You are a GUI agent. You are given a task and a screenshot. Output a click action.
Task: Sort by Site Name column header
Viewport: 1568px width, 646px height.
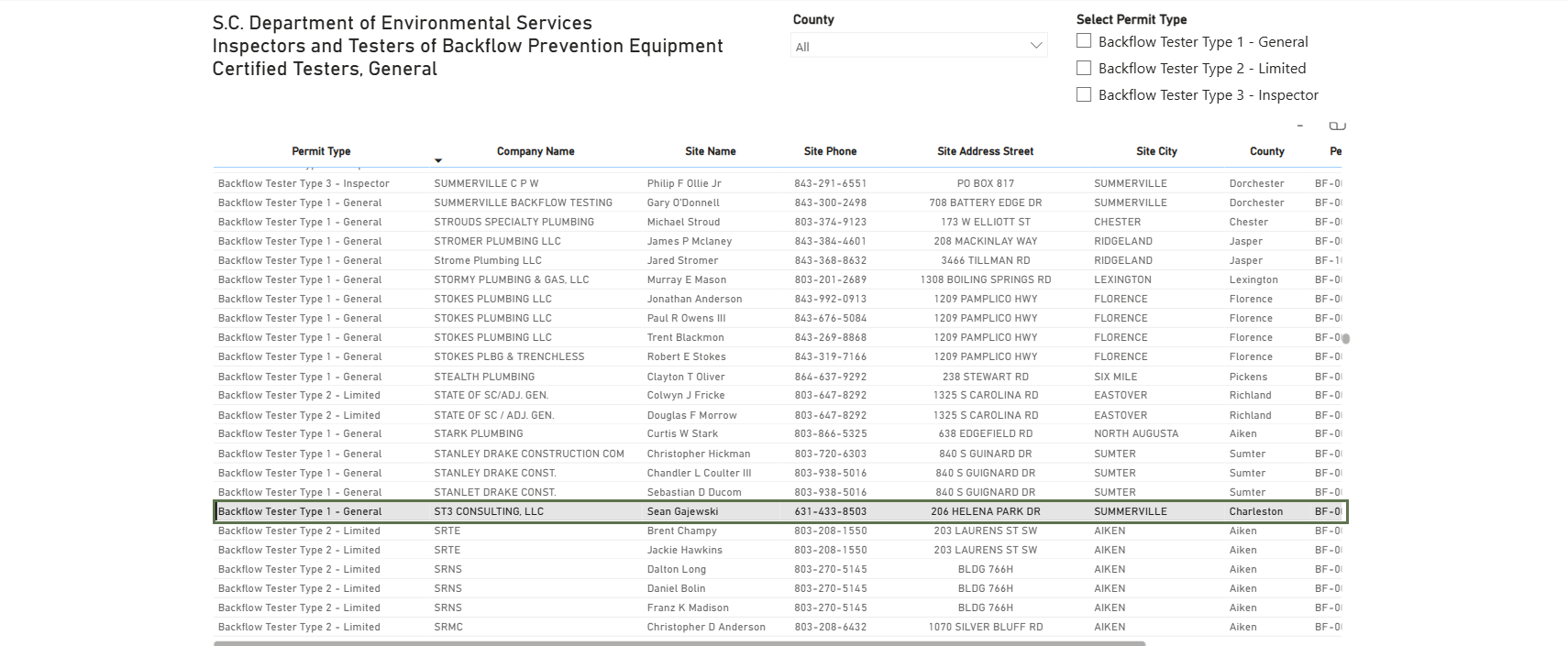click(x=711, y=151)
